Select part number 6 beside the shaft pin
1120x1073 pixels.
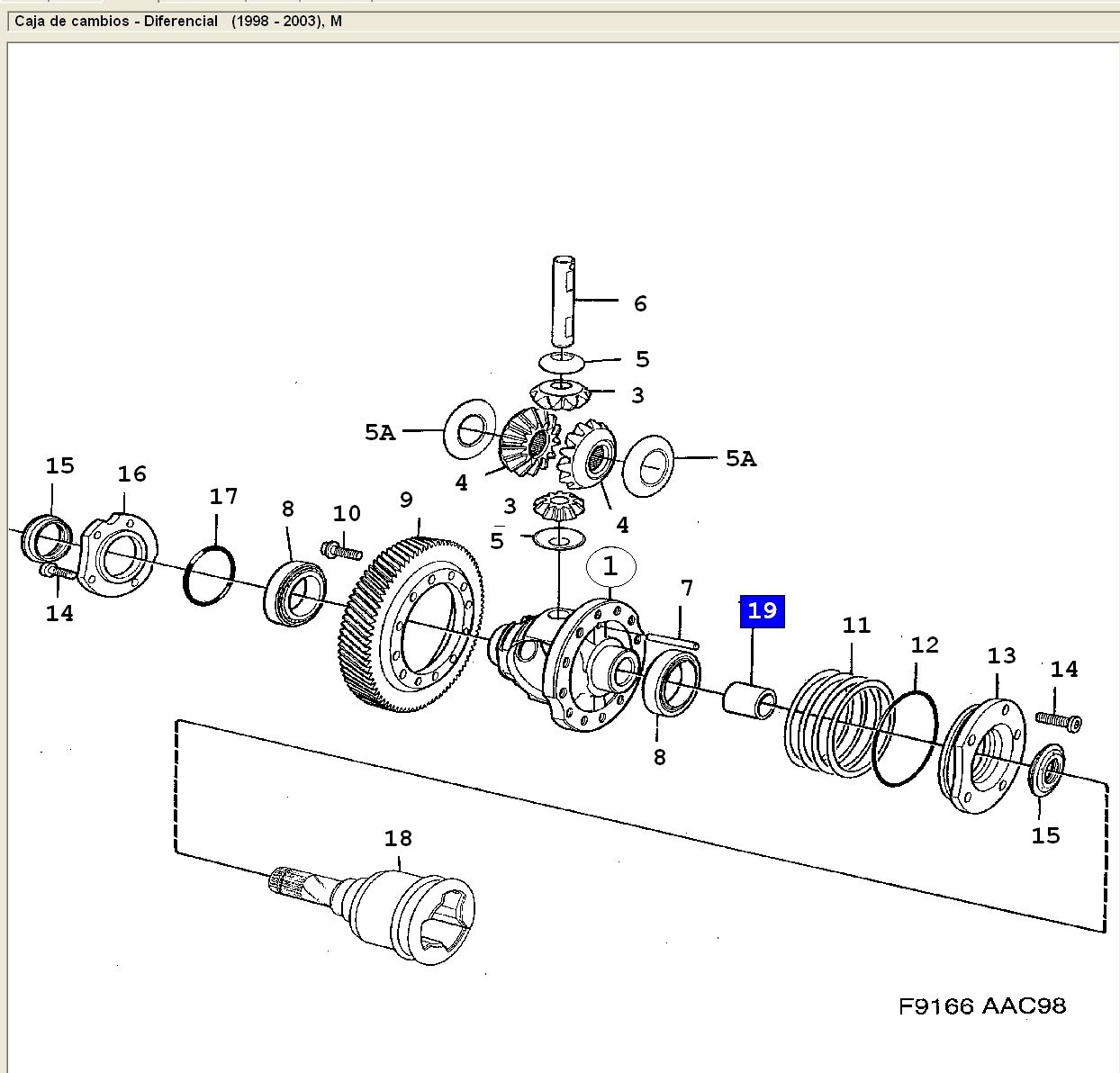(x=640, y=303)
